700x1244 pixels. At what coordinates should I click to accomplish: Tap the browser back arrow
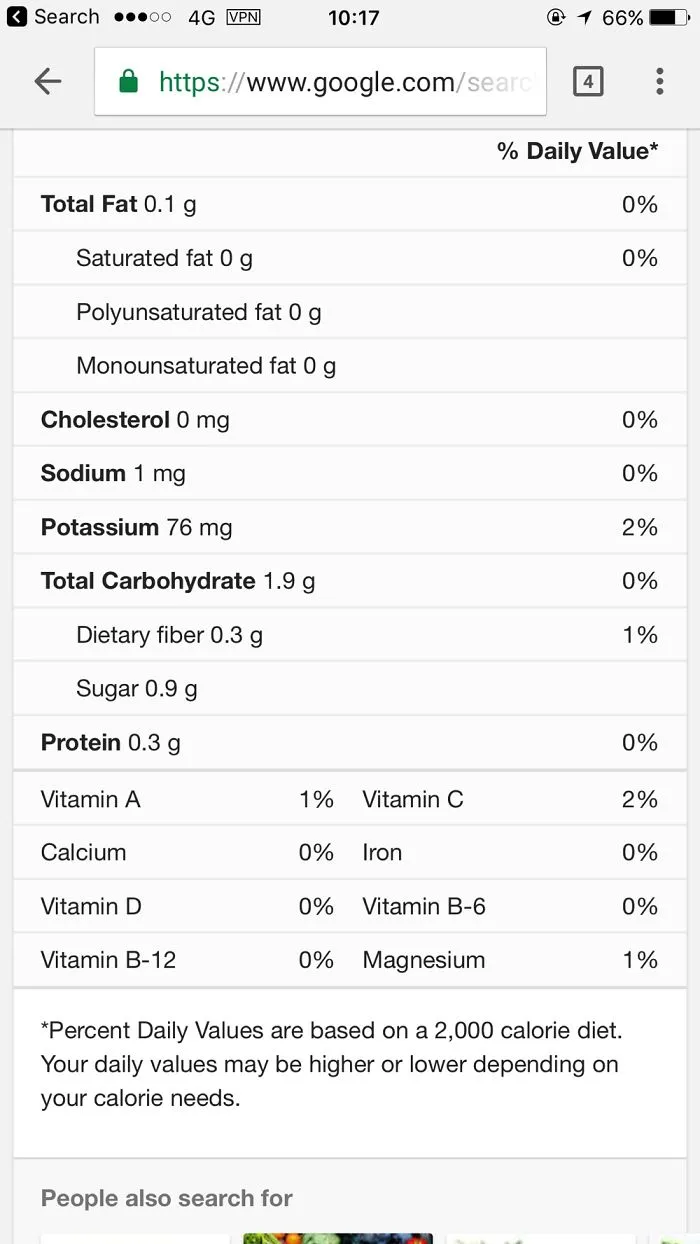pyautogui.click(x=47, y=82)
